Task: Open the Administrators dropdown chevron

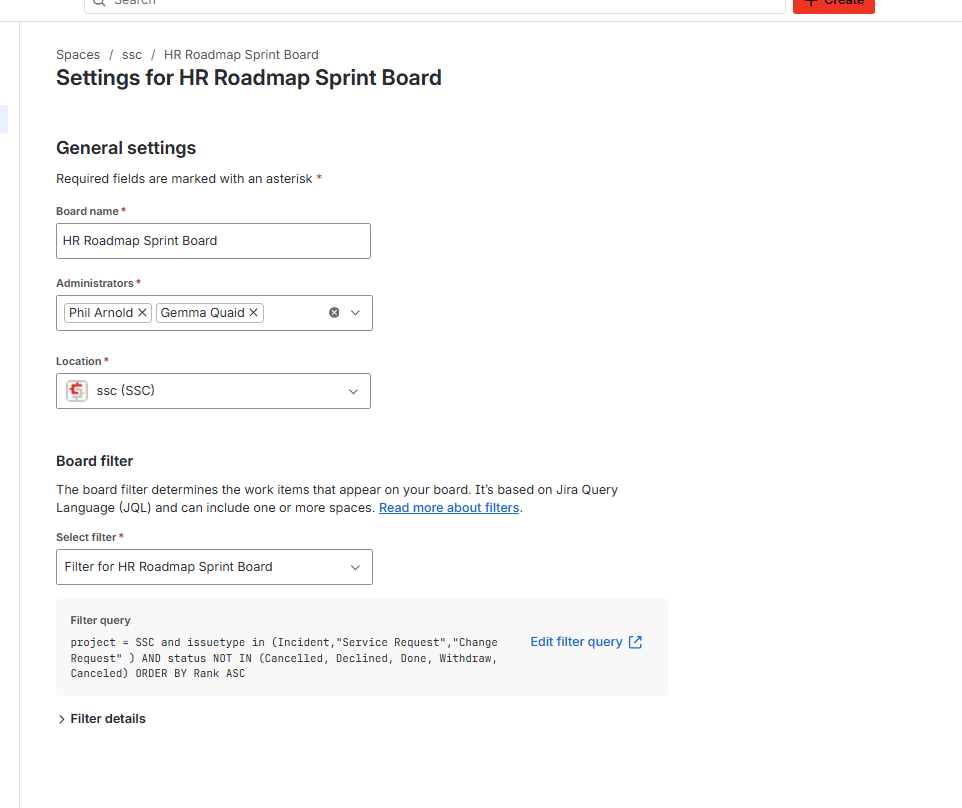Action: (x=355, y=312)
